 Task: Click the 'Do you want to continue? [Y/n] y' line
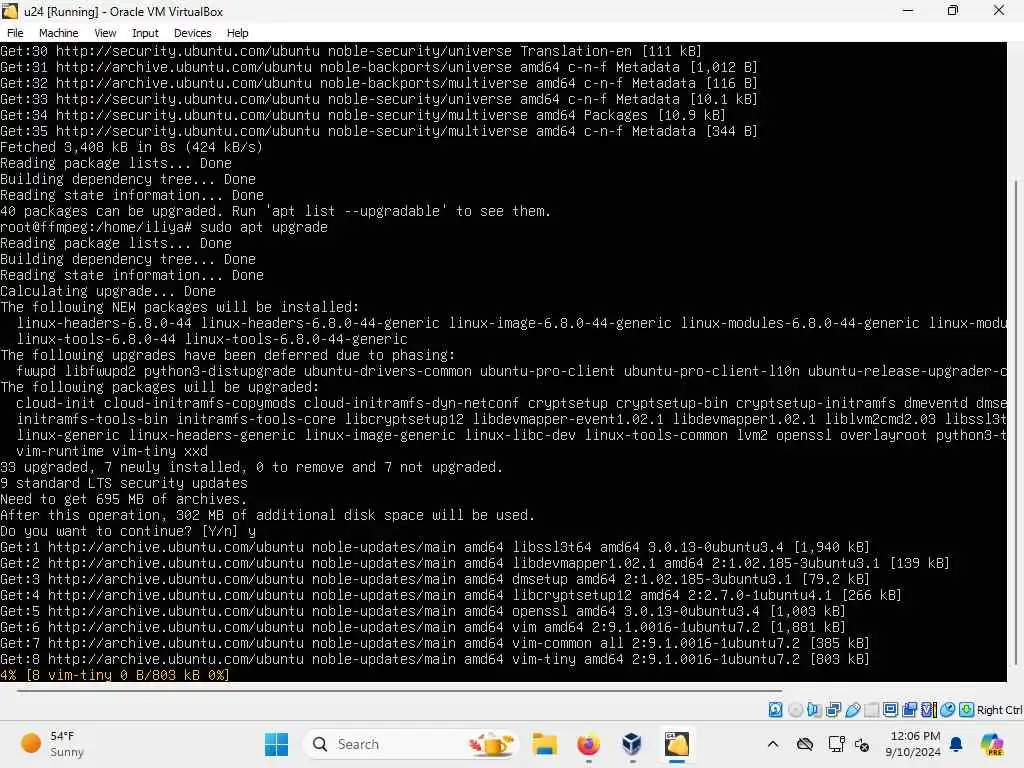[128, 531]
